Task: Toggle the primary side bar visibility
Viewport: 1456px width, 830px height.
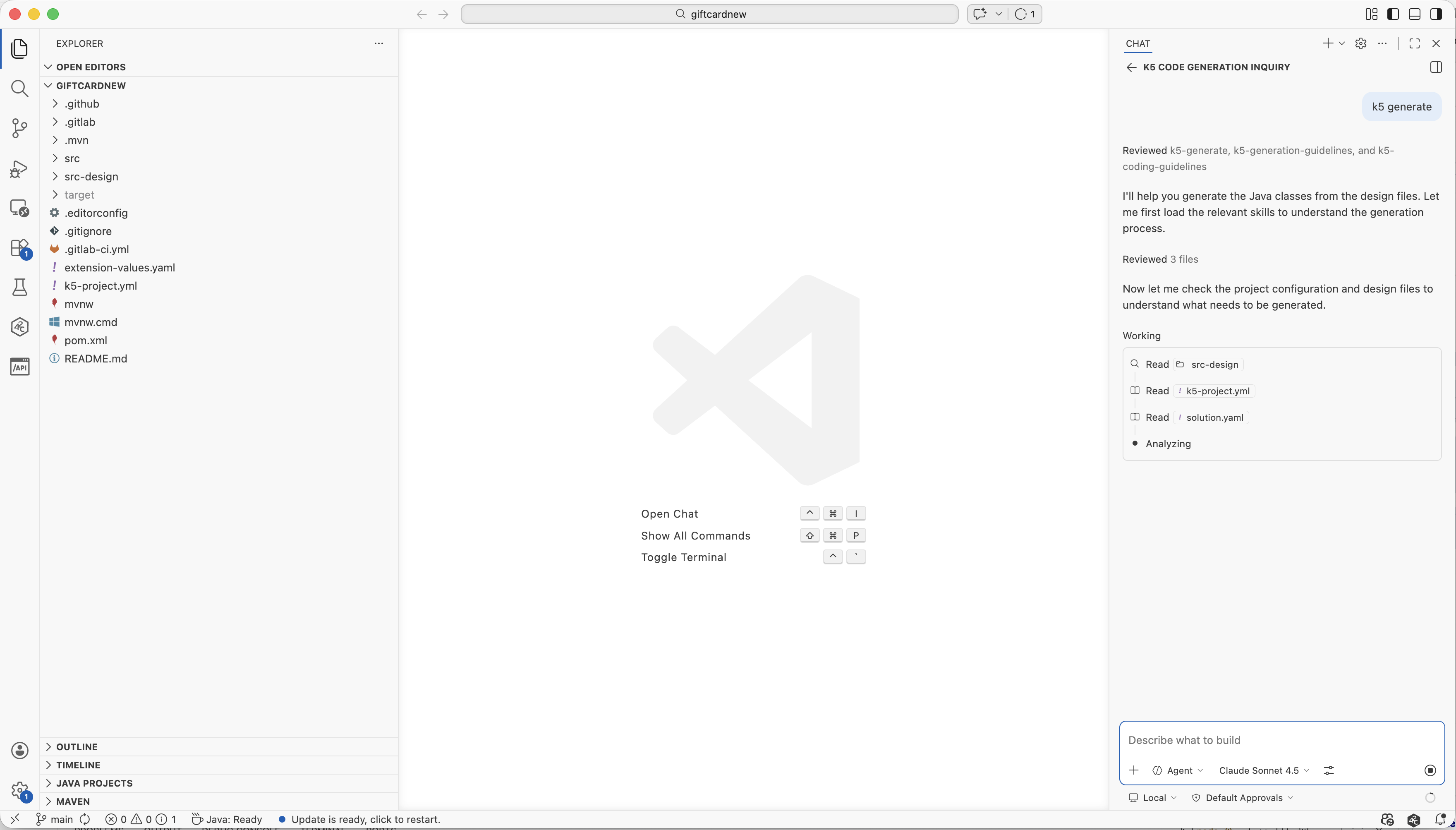Action: click(x=1393, y=14)
